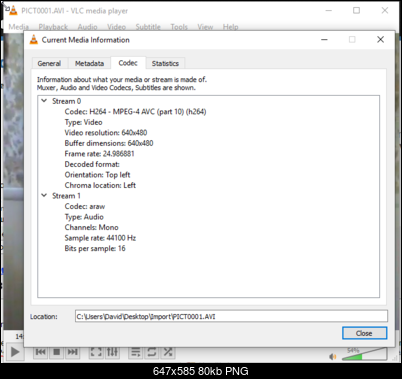Screen dimensions: 402x379
Task: Click the VLC cone icon in main window
Action: pyautogui.click(x=13, y=10)
